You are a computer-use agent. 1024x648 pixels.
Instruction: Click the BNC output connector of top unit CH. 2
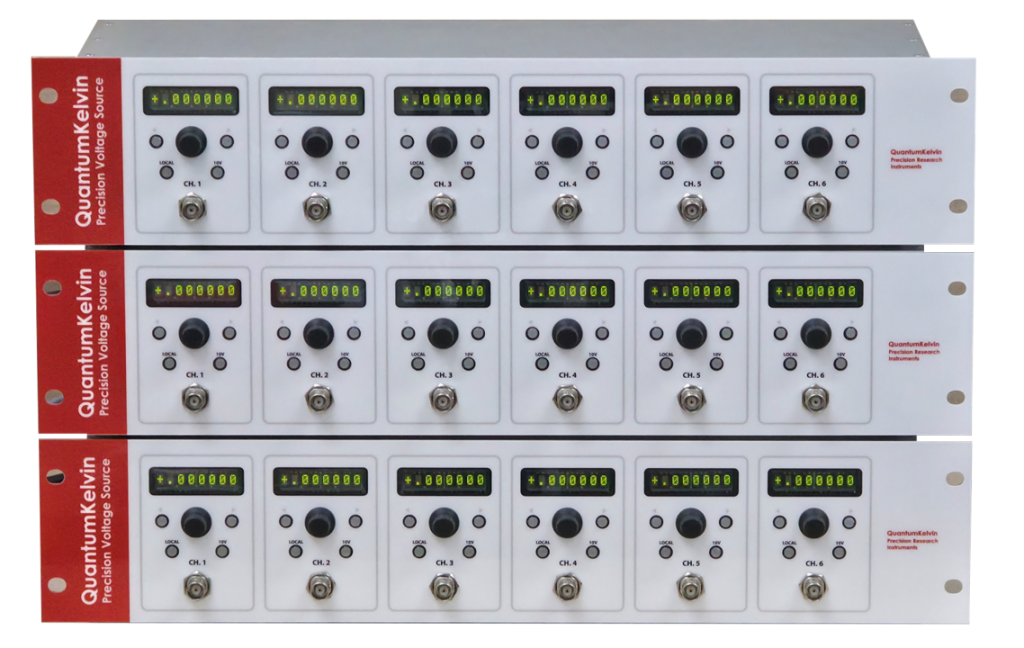click(x=317, y=210)
